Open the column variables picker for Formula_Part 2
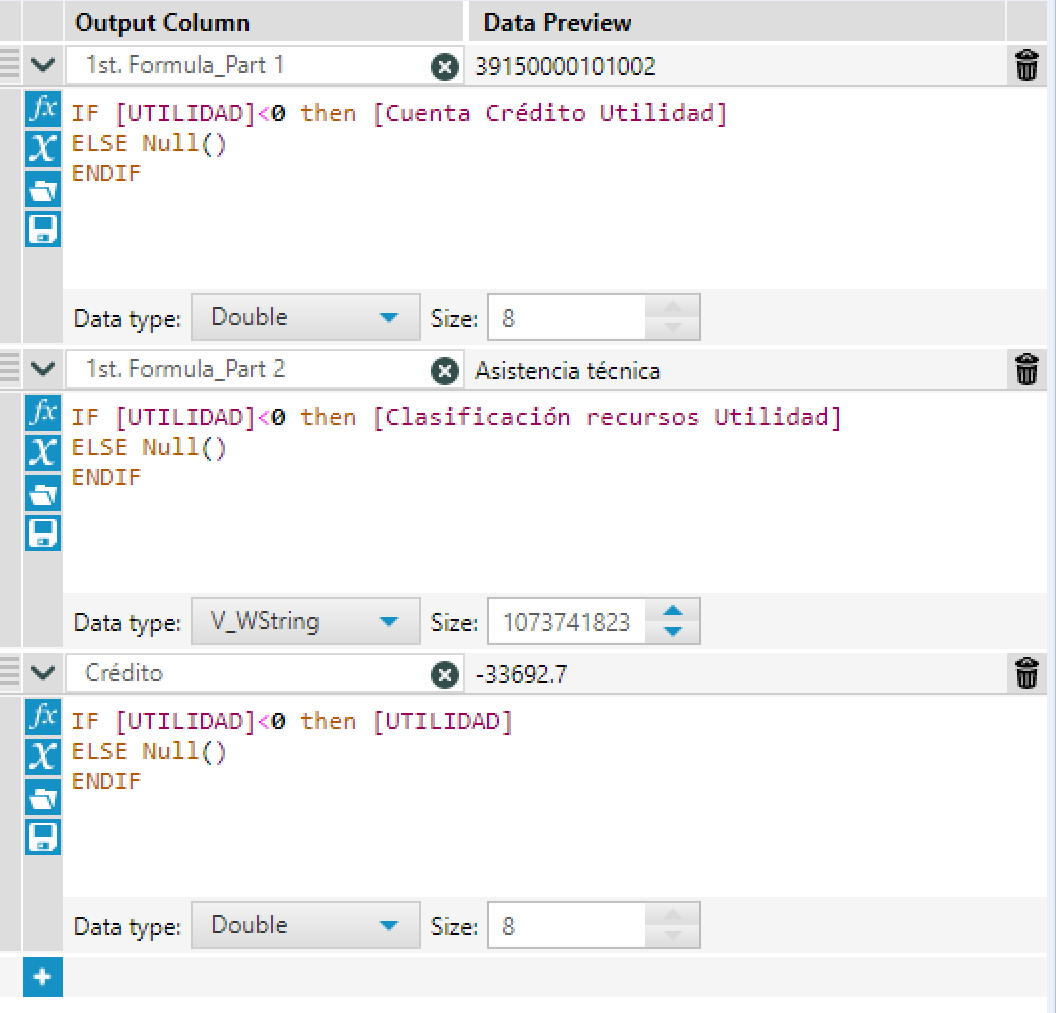1056x1013 pixels. coord(42,453)
